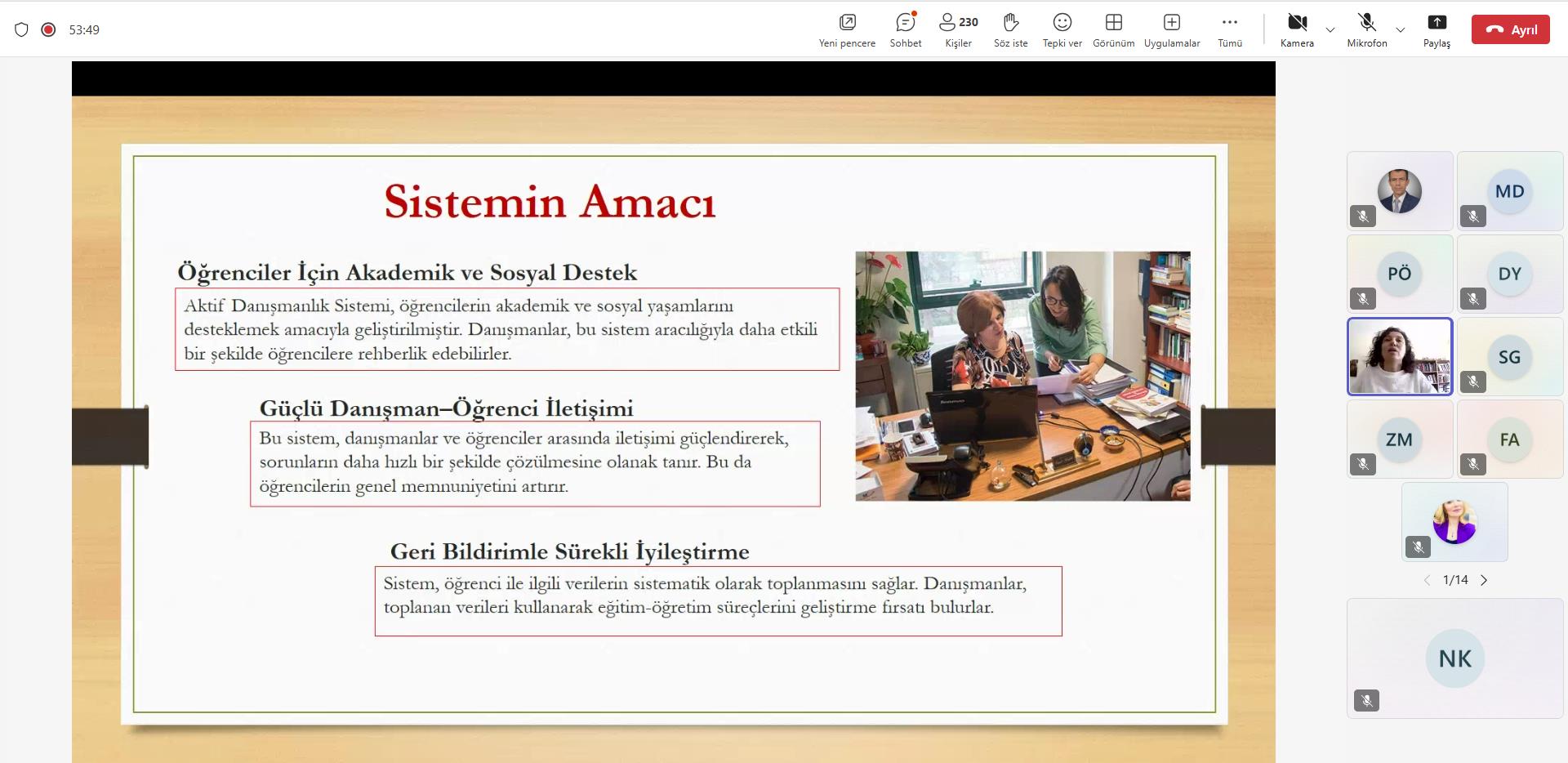Click the shield security icon
Screen dimensions: 1568x763
click(x=22, y=29)
